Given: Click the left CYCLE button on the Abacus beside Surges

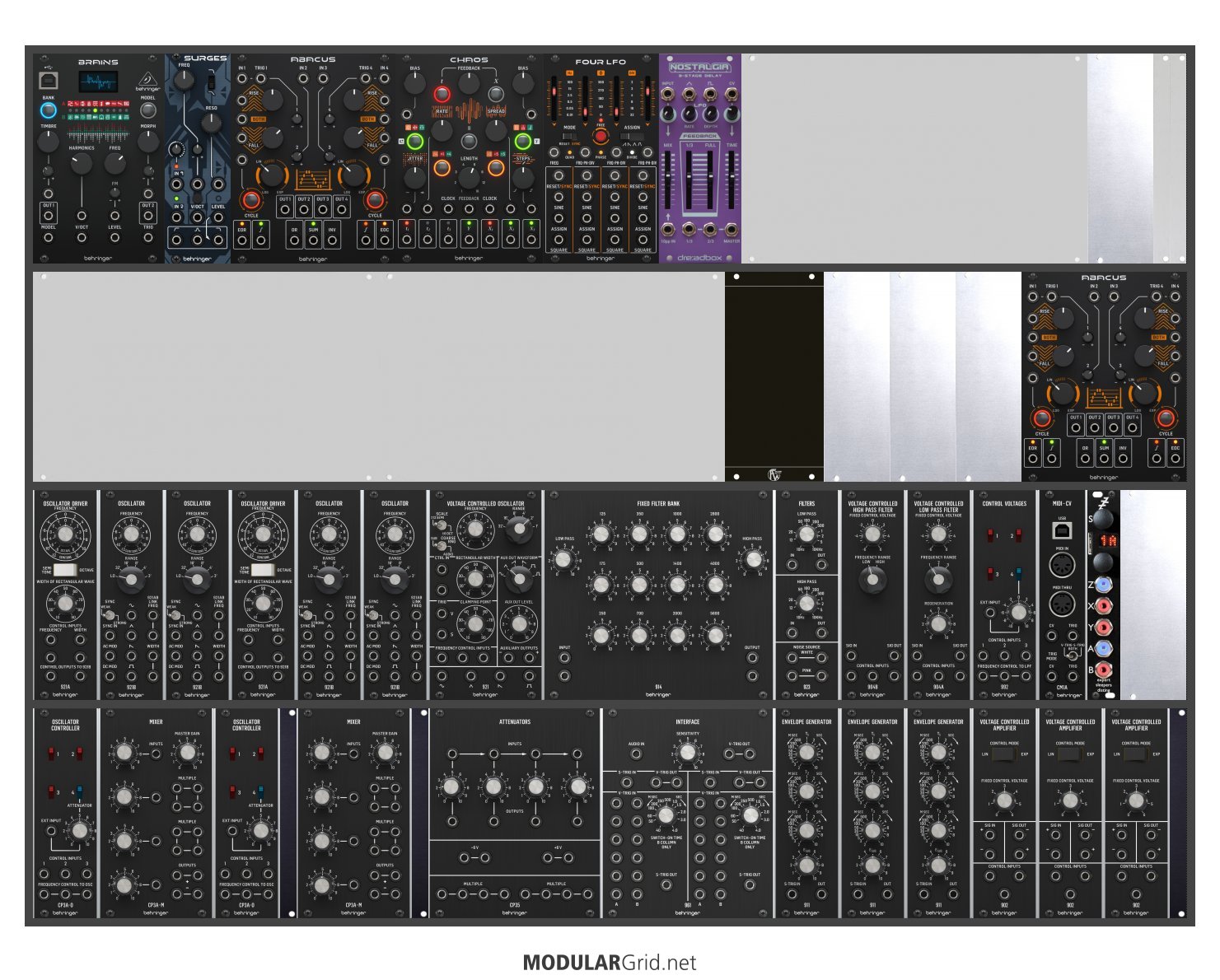Looking at the screenshot, I should (251, 200).
